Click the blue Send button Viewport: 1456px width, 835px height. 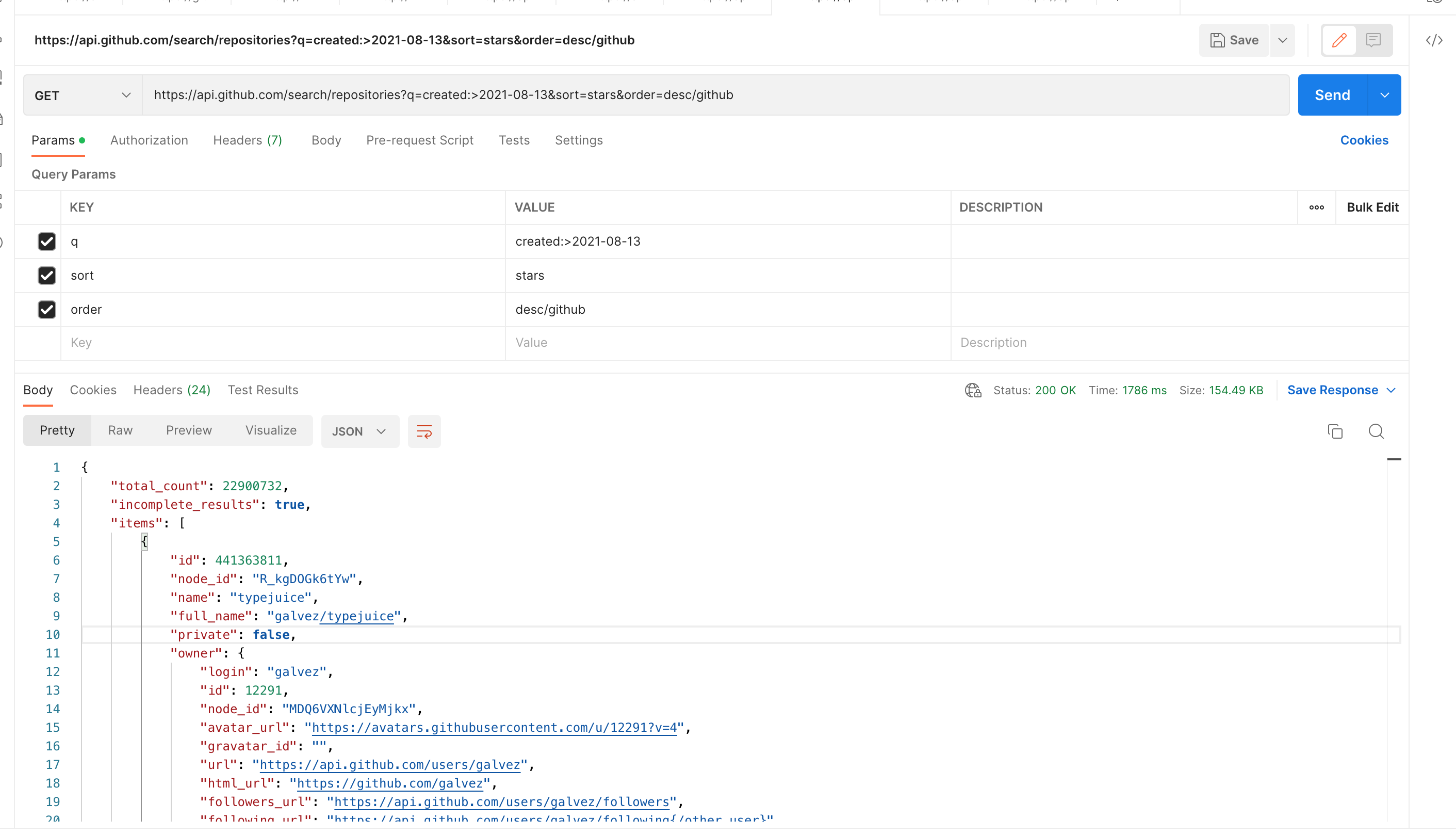point(1332,95)
